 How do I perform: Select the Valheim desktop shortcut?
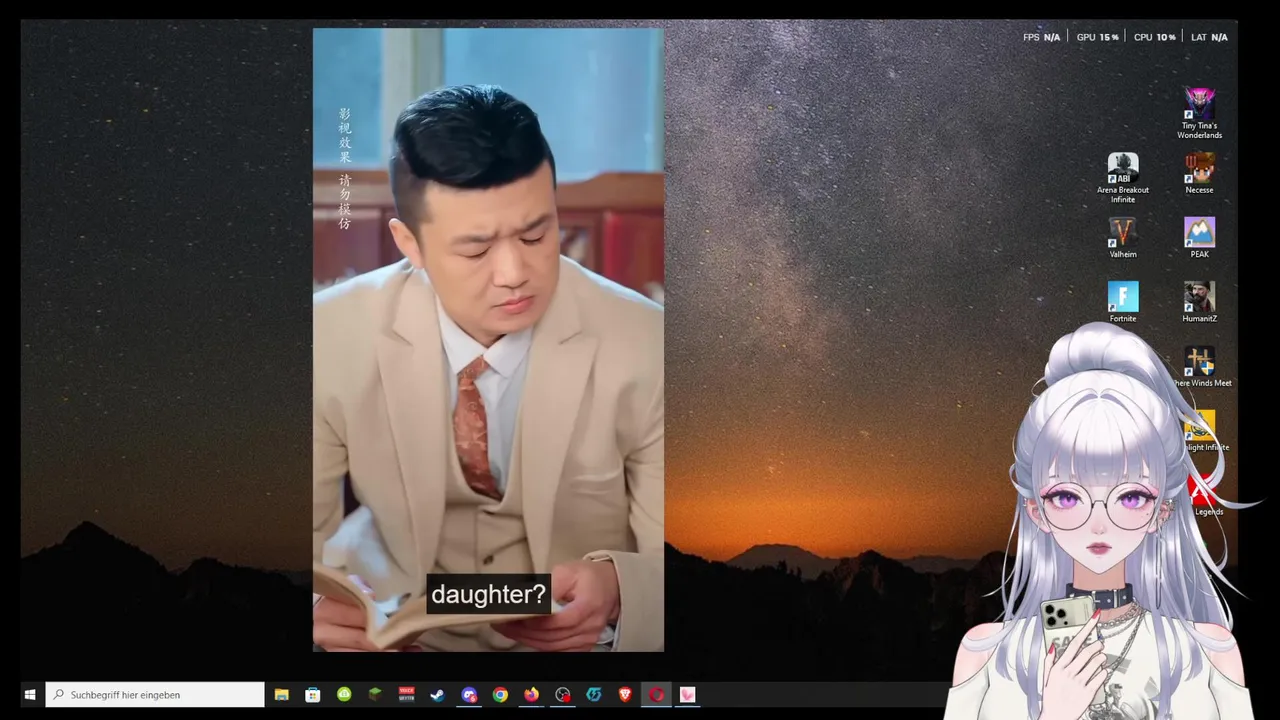click(1123, 238)
